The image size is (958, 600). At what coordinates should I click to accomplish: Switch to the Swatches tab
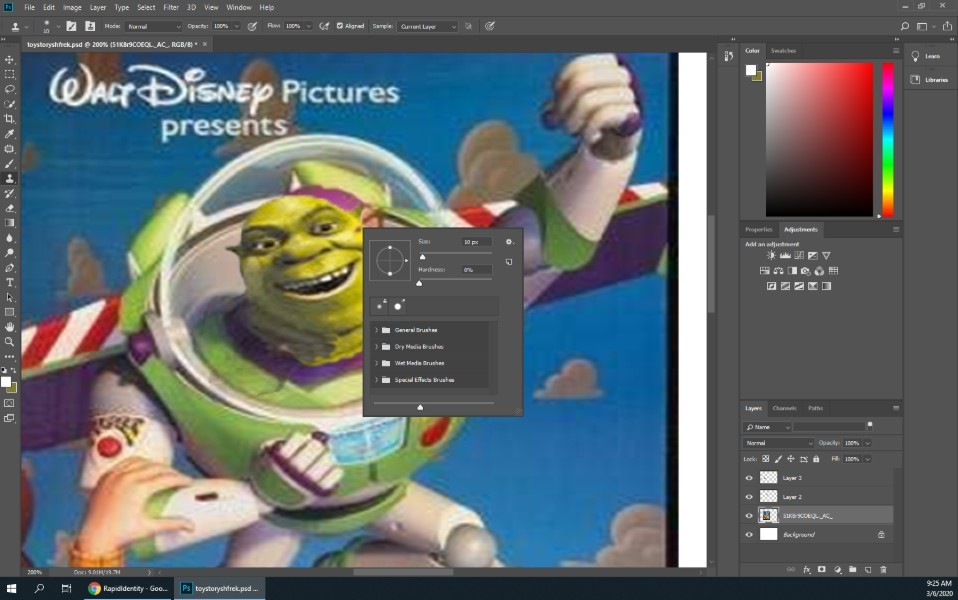coord(783,51)
